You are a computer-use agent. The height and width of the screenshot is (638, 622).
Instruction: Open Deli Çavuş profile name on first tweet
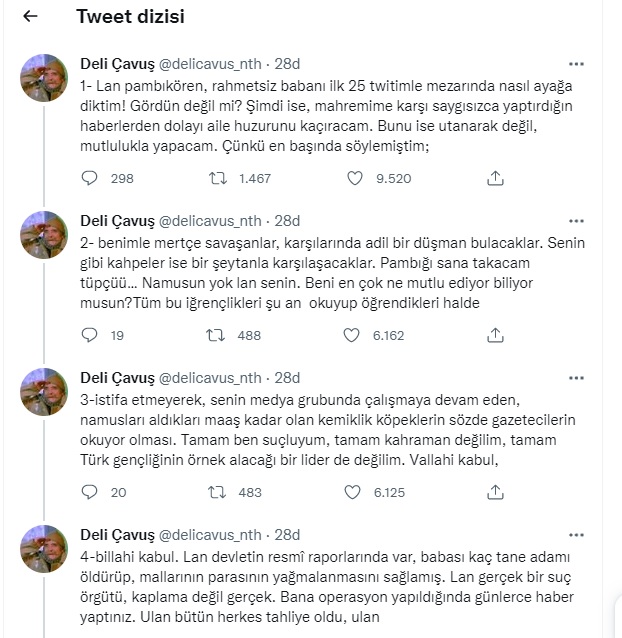point(115,63)
